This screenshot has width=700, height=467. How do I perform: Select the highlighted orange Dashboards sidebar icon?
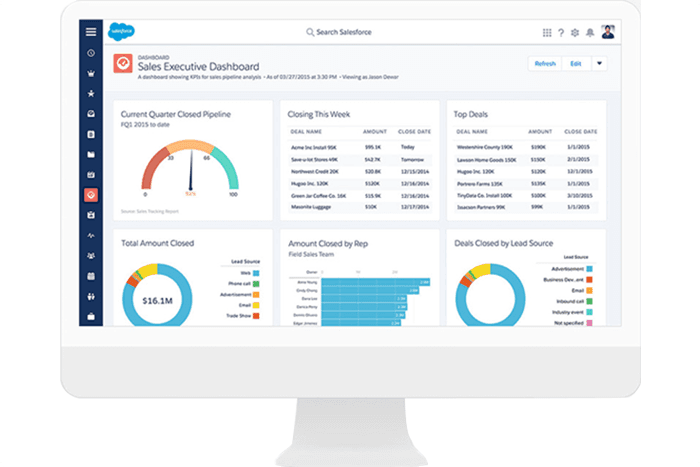91,195
